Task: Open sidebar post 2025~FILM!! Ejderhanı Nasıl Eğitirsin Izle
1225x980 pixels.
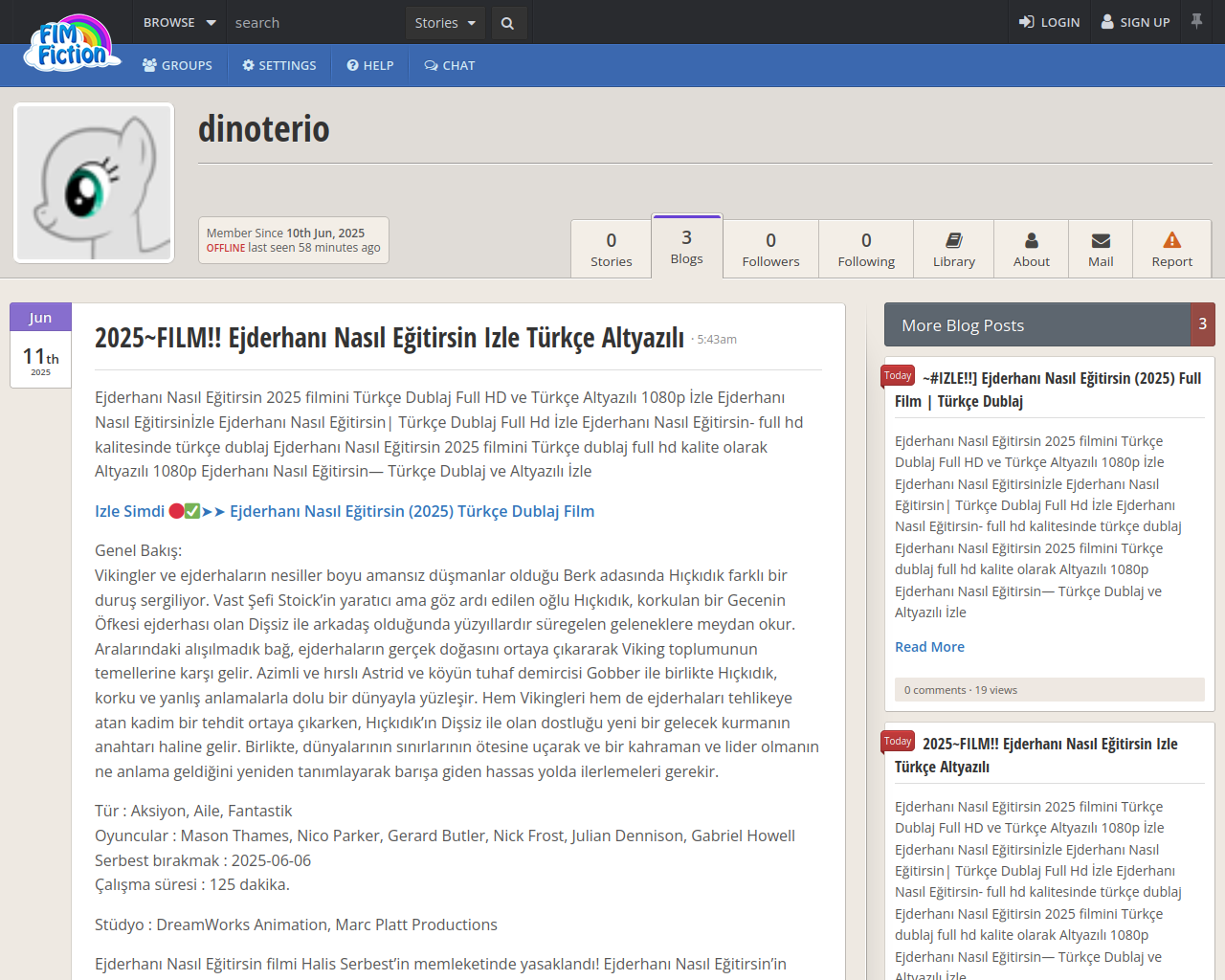Action: point(1036,755)
